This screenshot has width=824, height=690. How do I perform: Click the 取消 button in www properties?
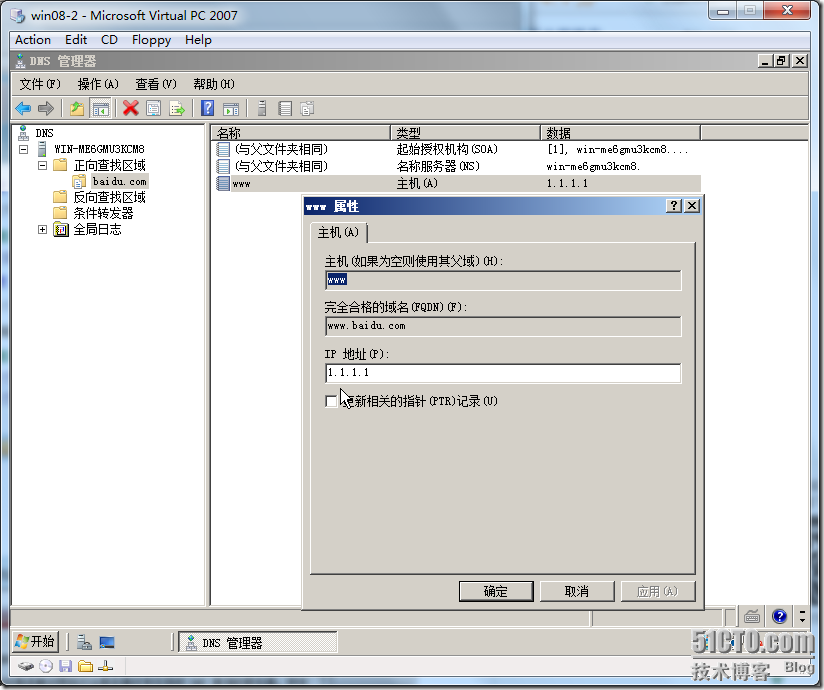click(x=577, y=591)
